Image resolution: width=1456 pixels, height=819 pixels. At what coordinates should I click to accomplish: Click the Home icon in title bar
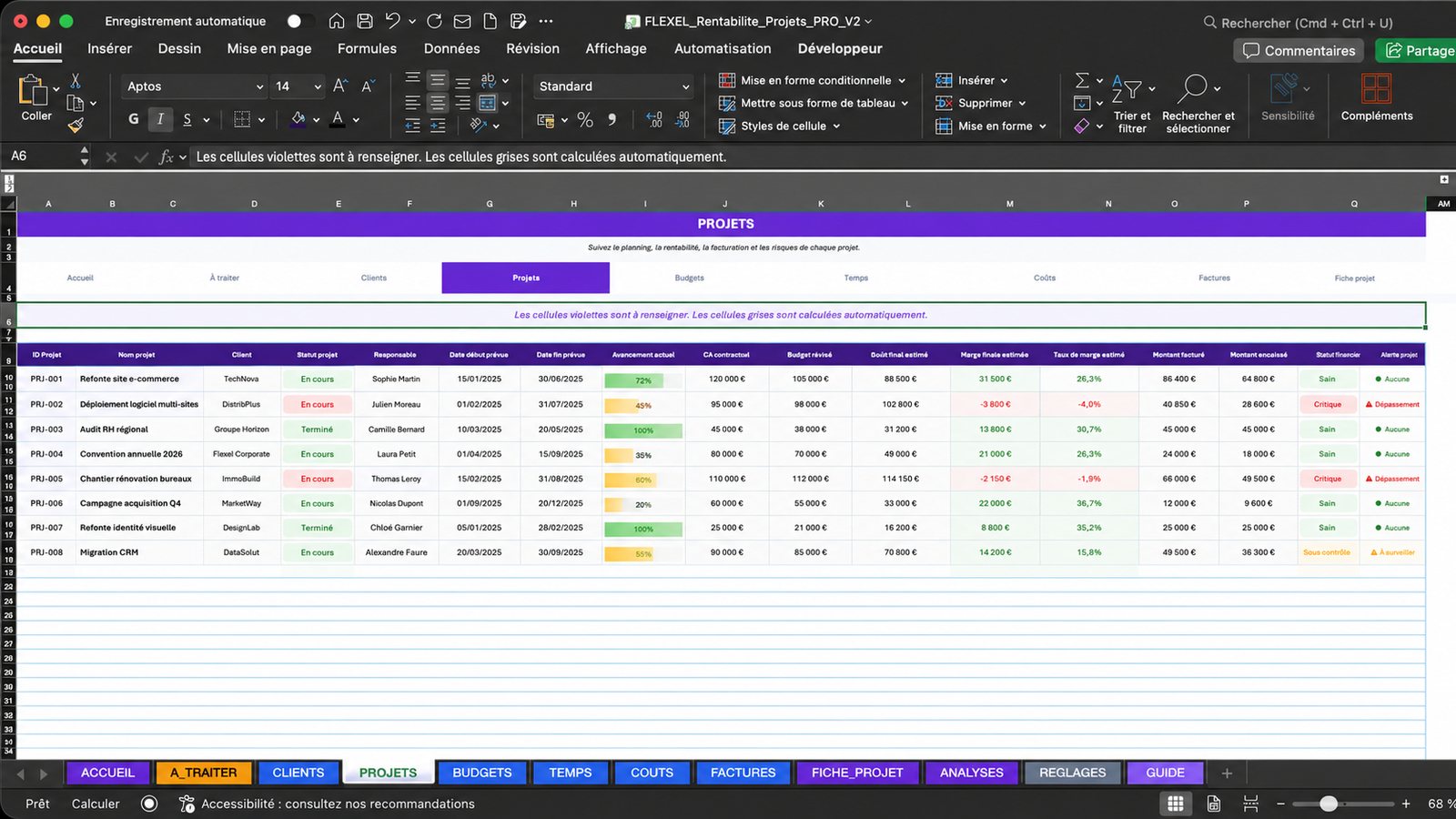(x=337, y=21)
